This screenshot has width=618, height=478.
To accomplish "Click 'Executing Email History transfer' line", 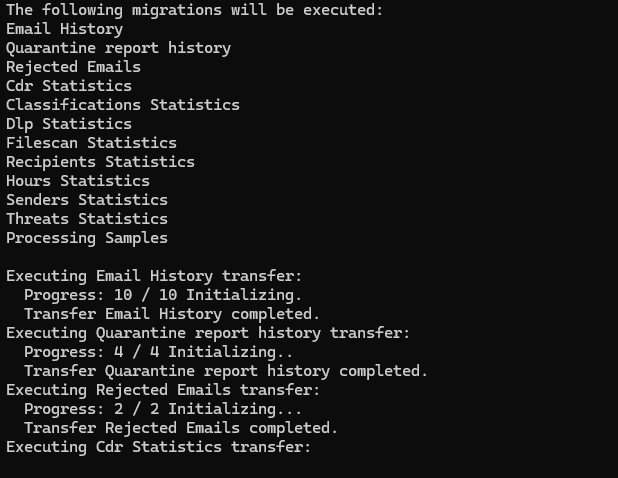I will click(154, 276).
